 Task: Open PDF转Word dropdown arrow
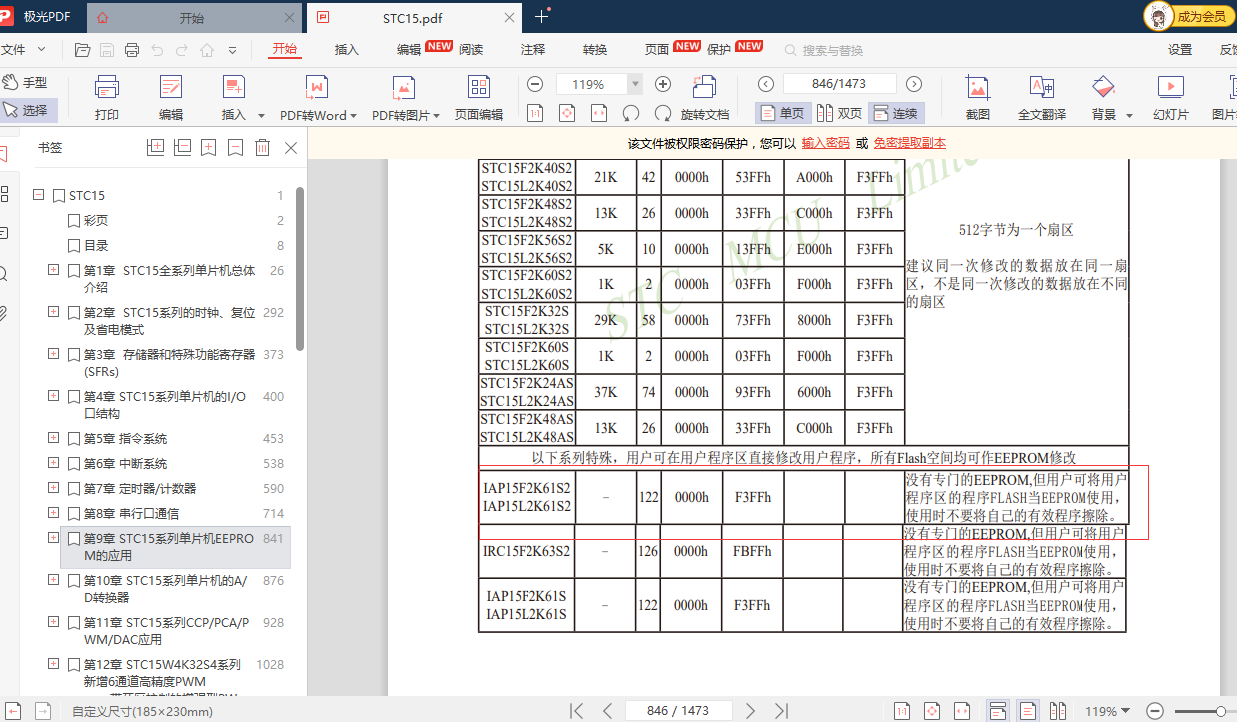pos(354,116)
